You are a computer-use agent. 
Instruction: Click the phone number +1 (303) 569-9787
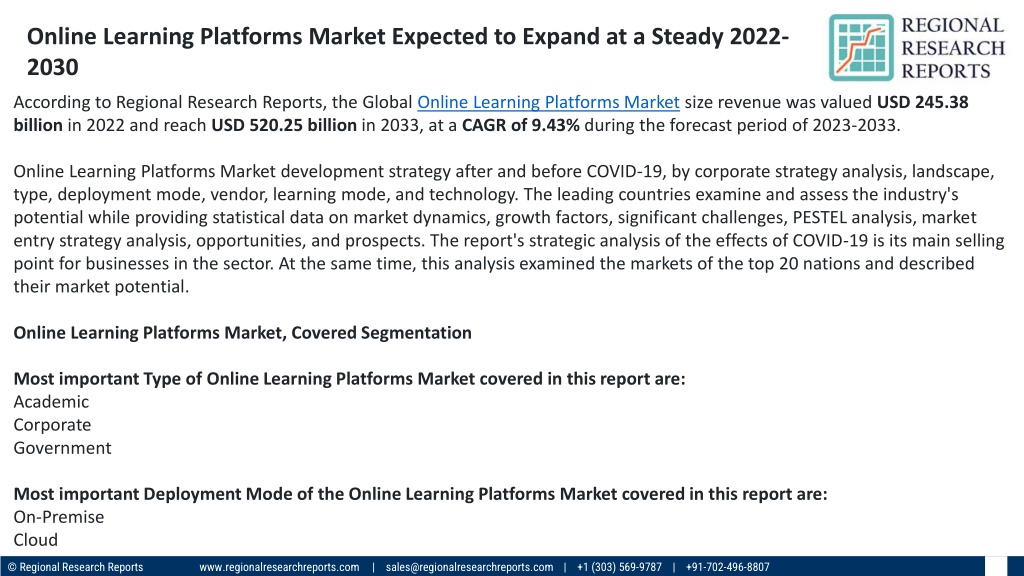tap(619, 567)
